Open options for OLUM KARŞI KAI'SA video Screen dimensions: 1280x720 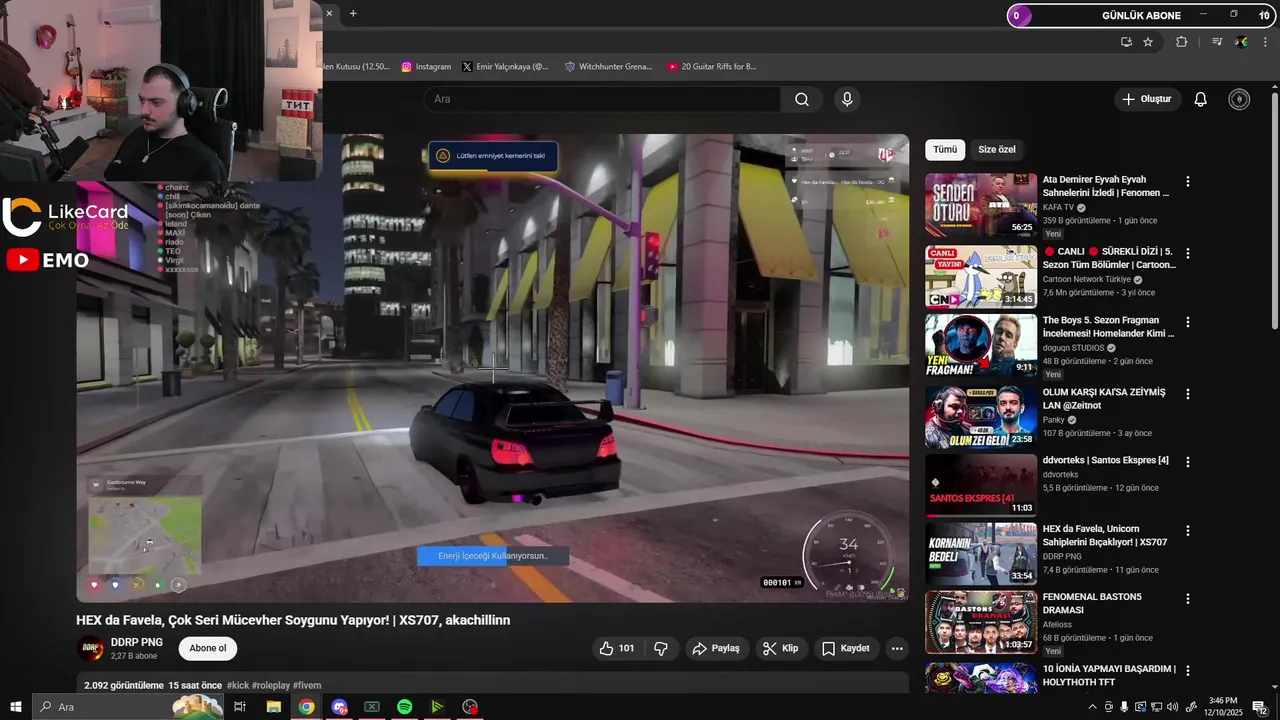(1188, 394)
